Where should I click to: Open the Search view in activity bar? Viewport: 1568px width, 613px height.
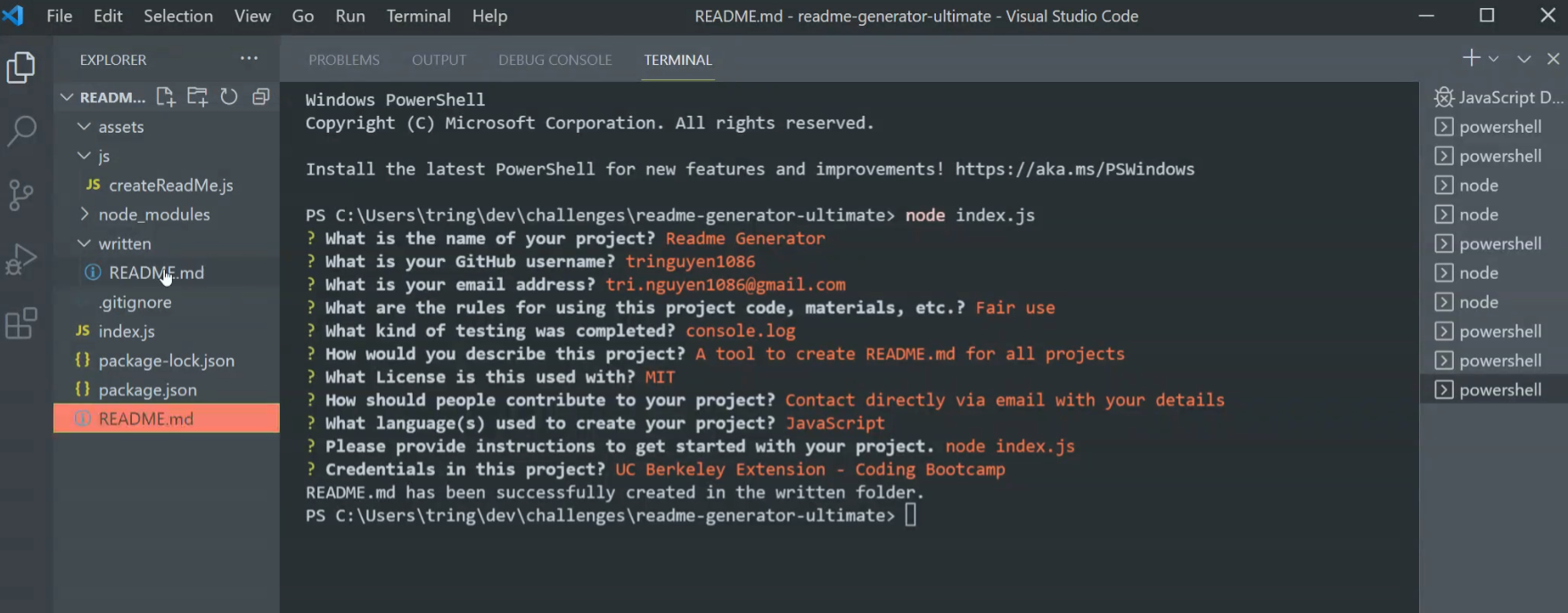tap(21, 131)
